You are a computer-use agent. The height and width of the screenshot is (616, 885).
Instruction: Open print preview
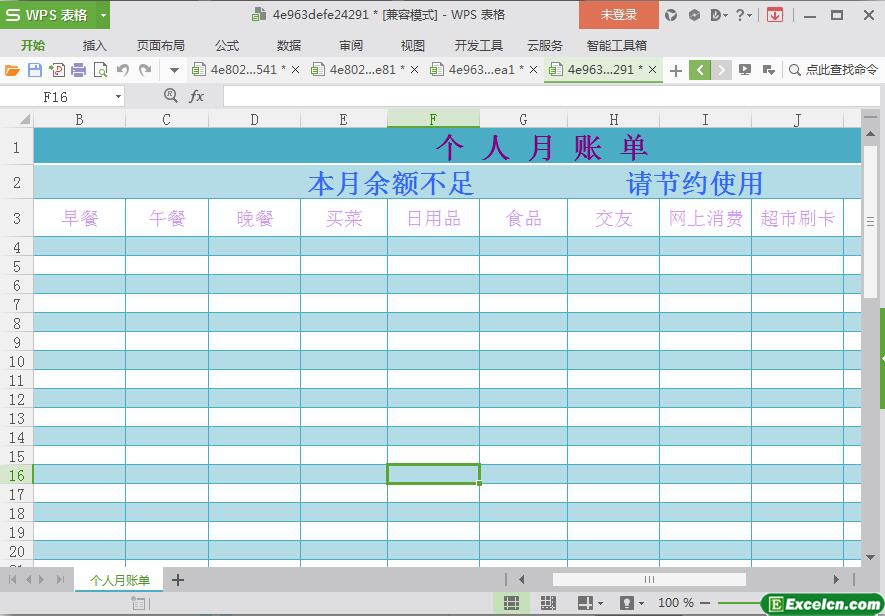click(x=100, y=70)
